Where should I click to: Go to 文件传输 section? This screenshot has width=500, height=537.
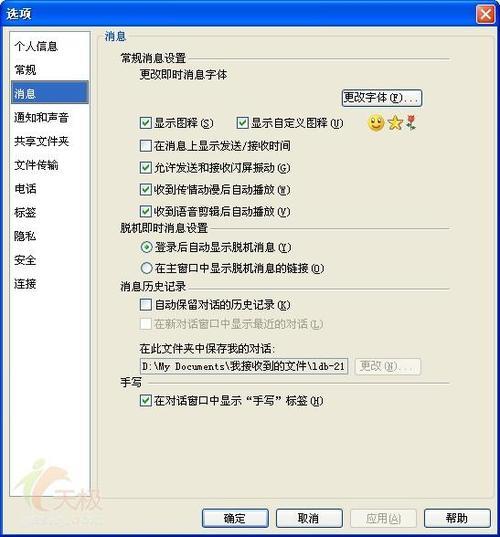click(36, 165)
